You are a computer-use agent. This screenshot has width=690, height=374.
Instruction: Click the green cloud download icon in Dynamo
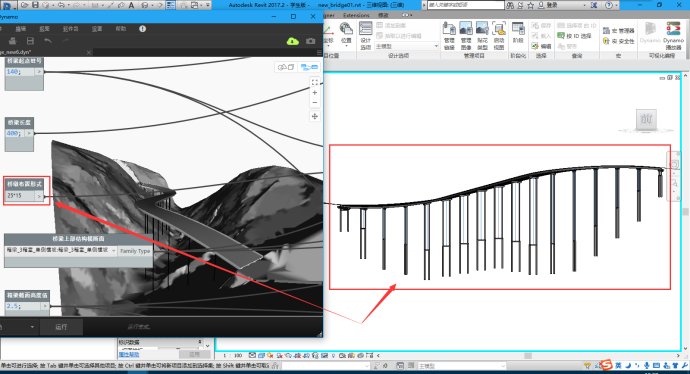point(293,41)
